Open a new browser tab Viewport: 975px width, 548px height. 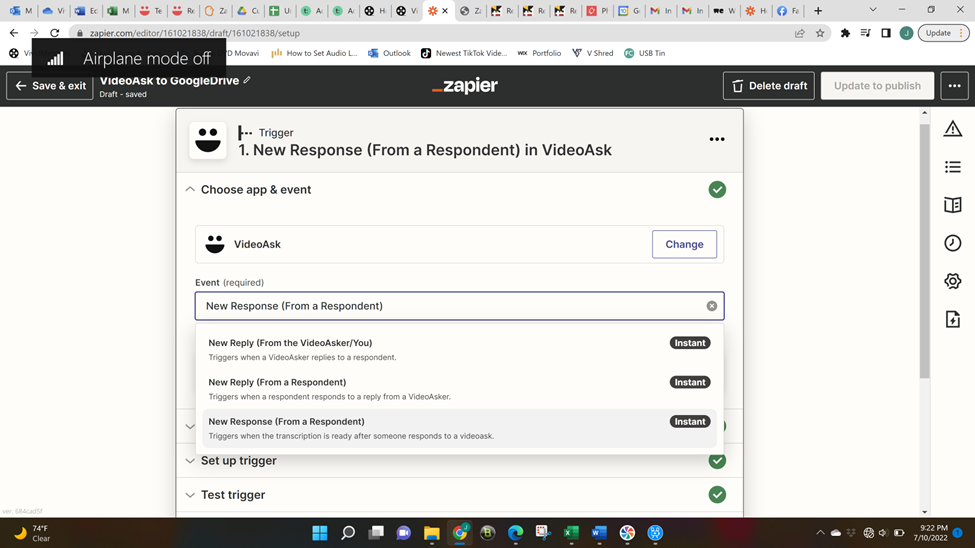tap(818, 11)
